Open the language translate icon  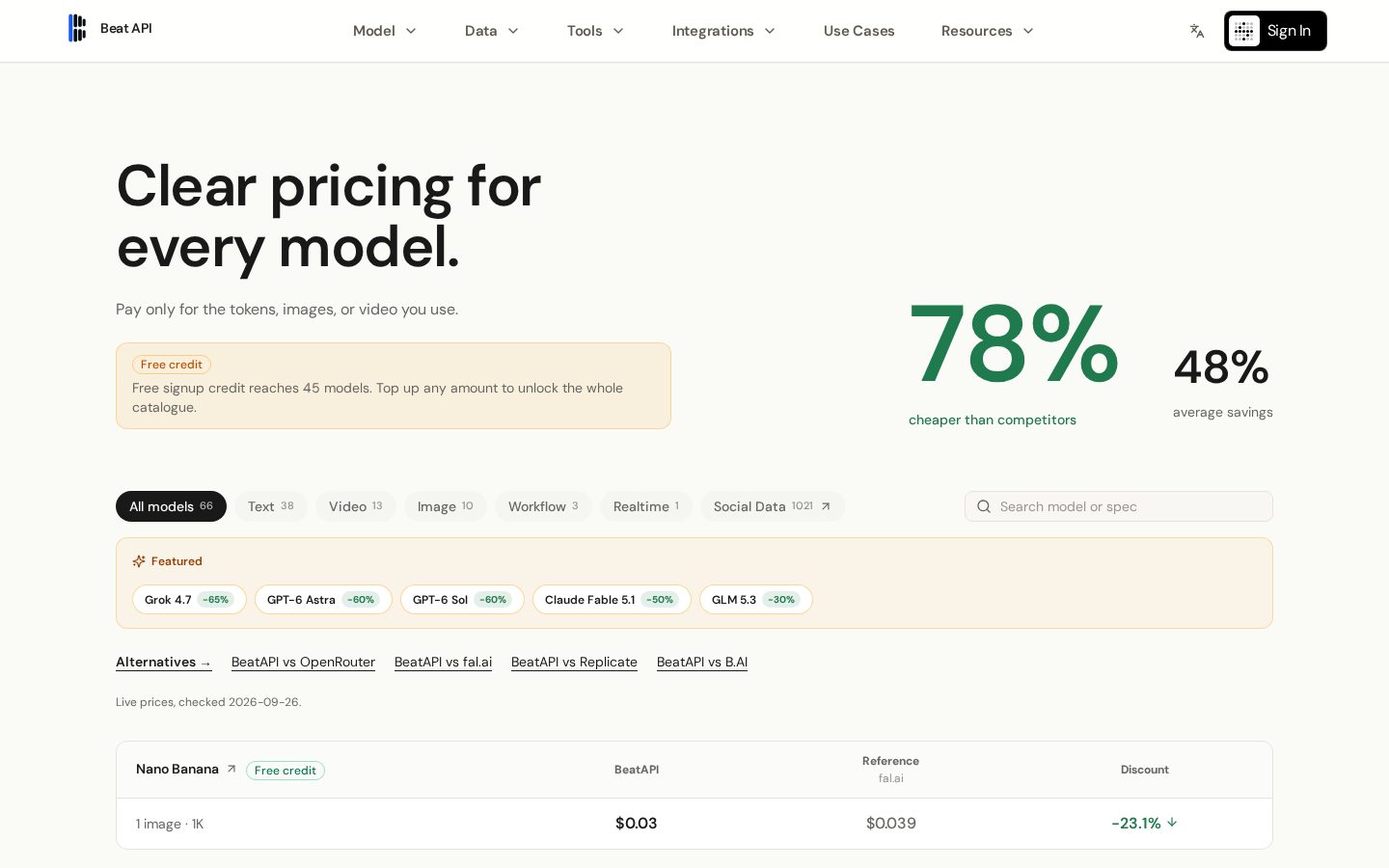tap(1197, 31)
